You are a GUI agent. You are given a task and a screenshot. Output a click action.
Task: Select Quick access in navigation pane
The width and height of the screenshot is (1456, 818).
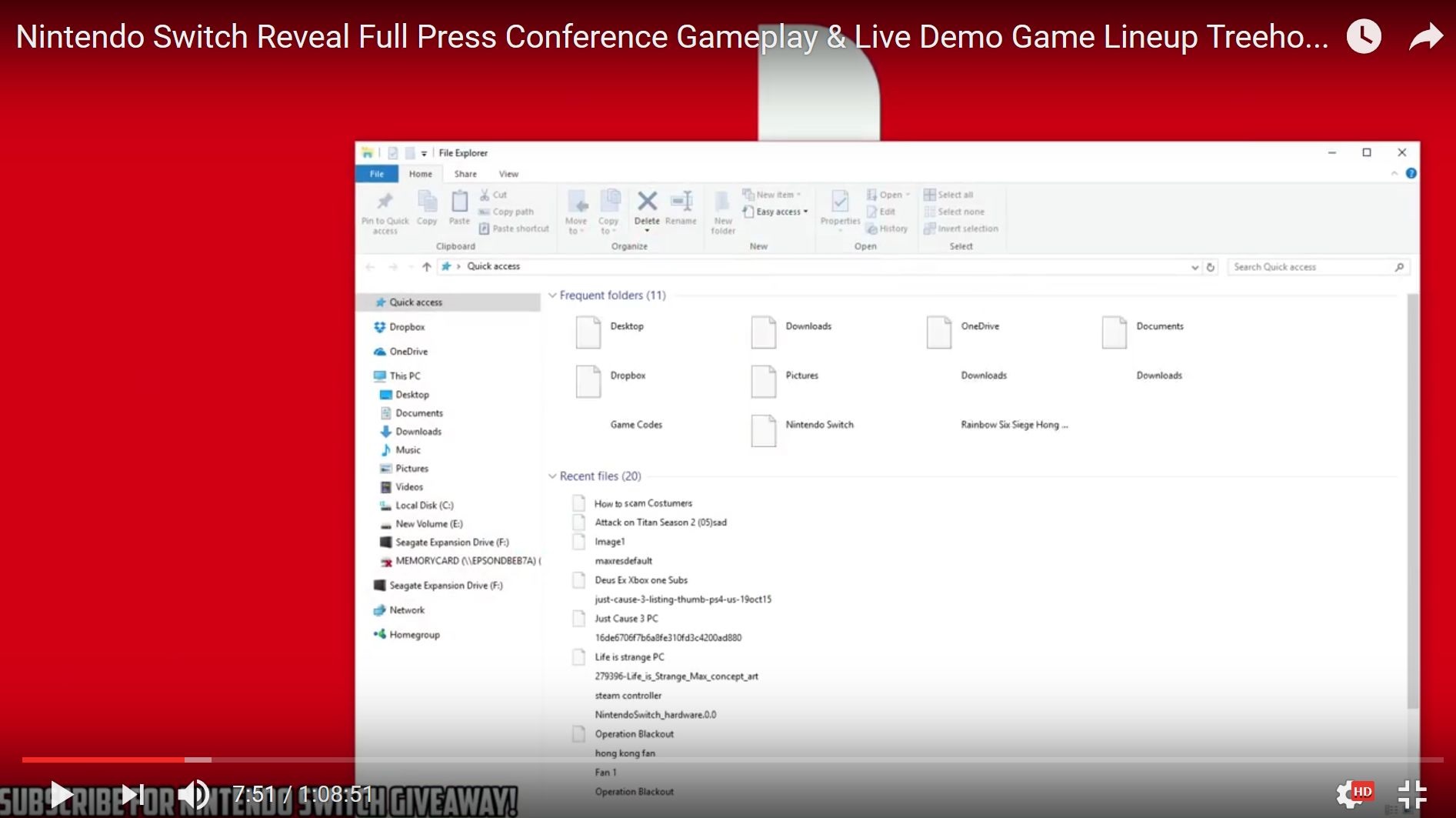point(450,302)
